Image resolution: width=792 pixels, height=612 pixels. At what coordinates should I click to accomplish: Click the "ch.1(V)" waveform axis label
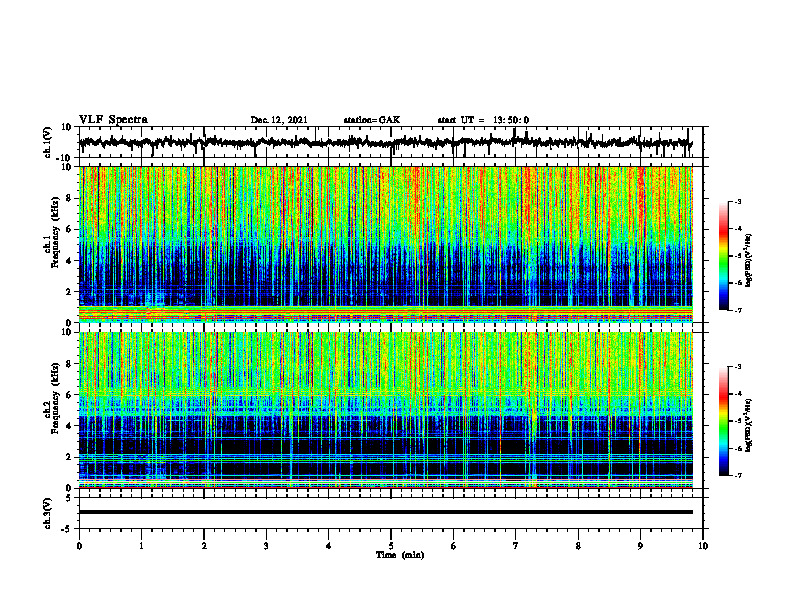(48, 142)
